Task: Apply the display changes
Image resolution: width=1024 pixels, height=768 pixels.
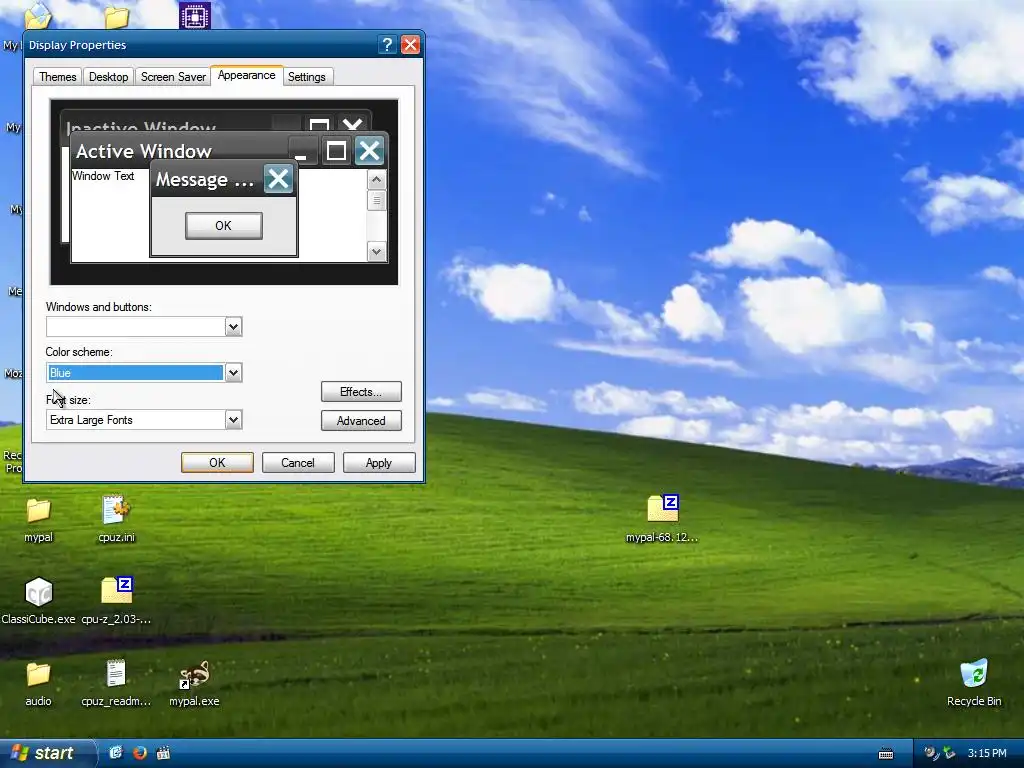Action: pos(379,462)
